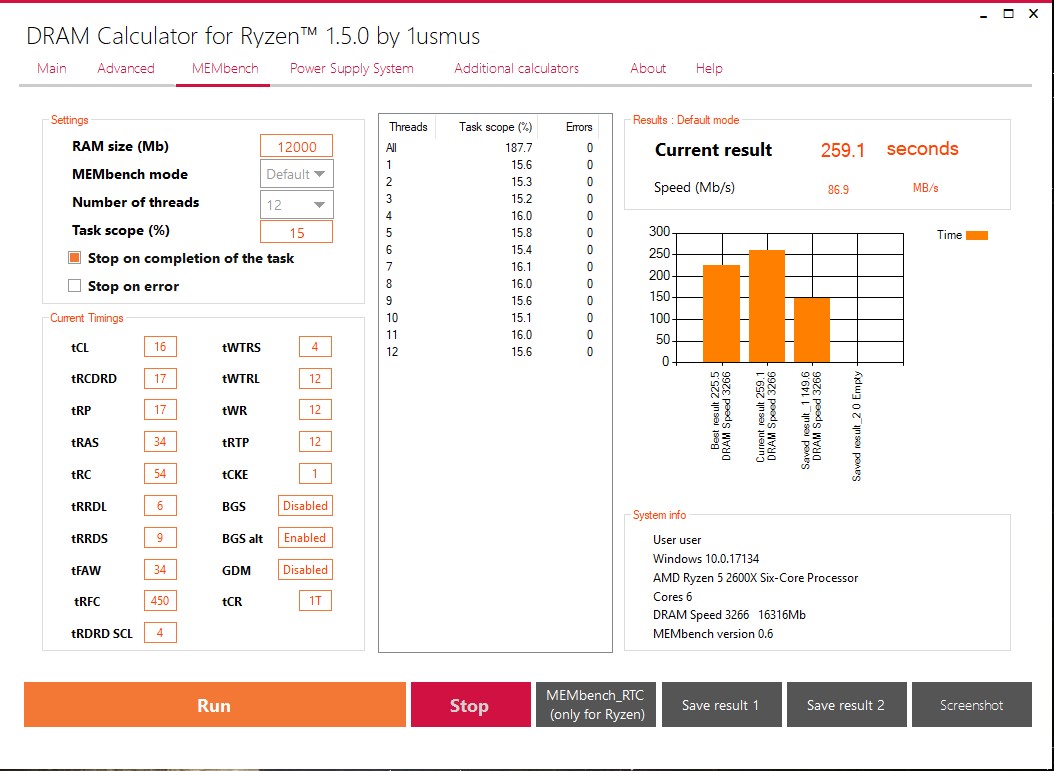Image resolution: width=1054 pixels, height=771 pixels.
Task: Select the Current result bar in chart
Action: point(767,307)
